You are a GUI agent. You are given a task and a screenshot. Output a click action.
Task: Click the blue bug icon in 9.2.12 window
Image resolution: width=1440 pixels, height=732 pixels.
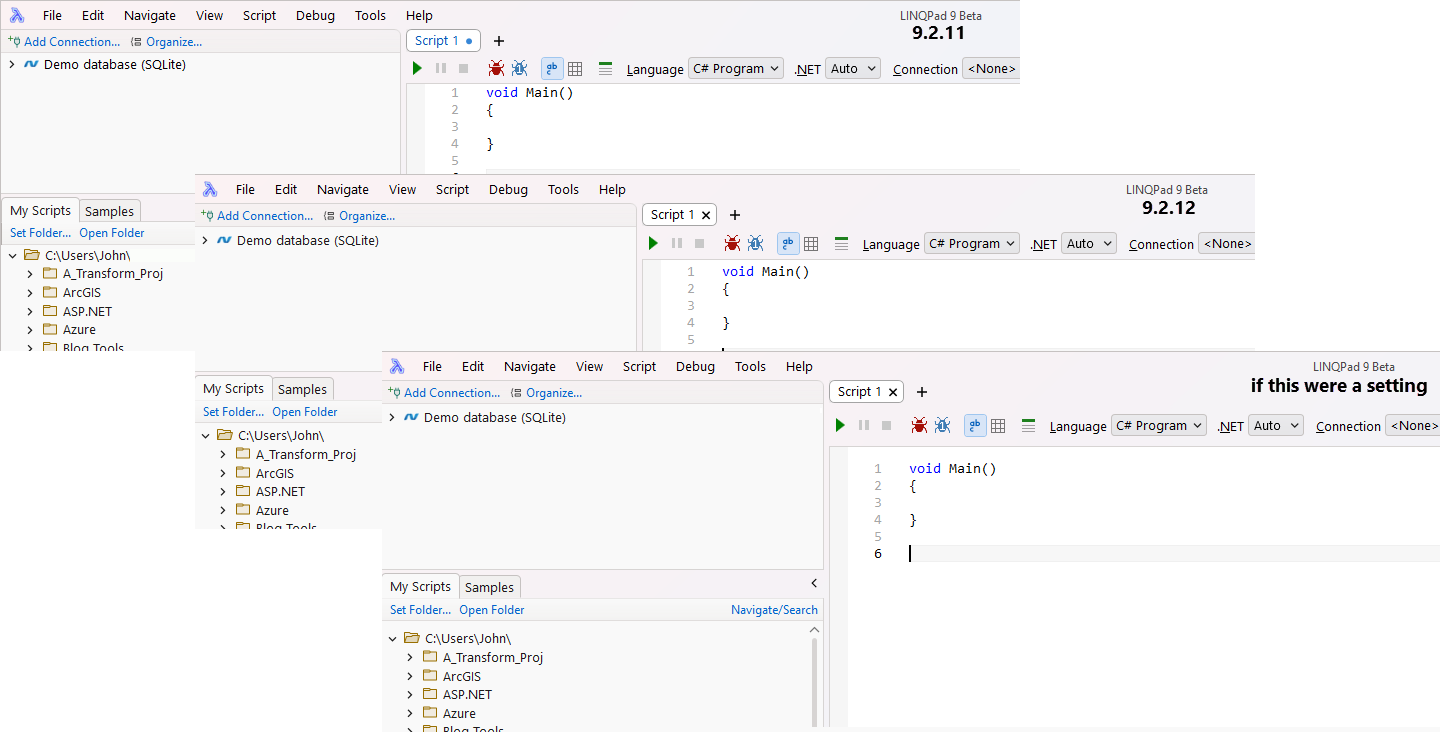(x=755, y=243)
